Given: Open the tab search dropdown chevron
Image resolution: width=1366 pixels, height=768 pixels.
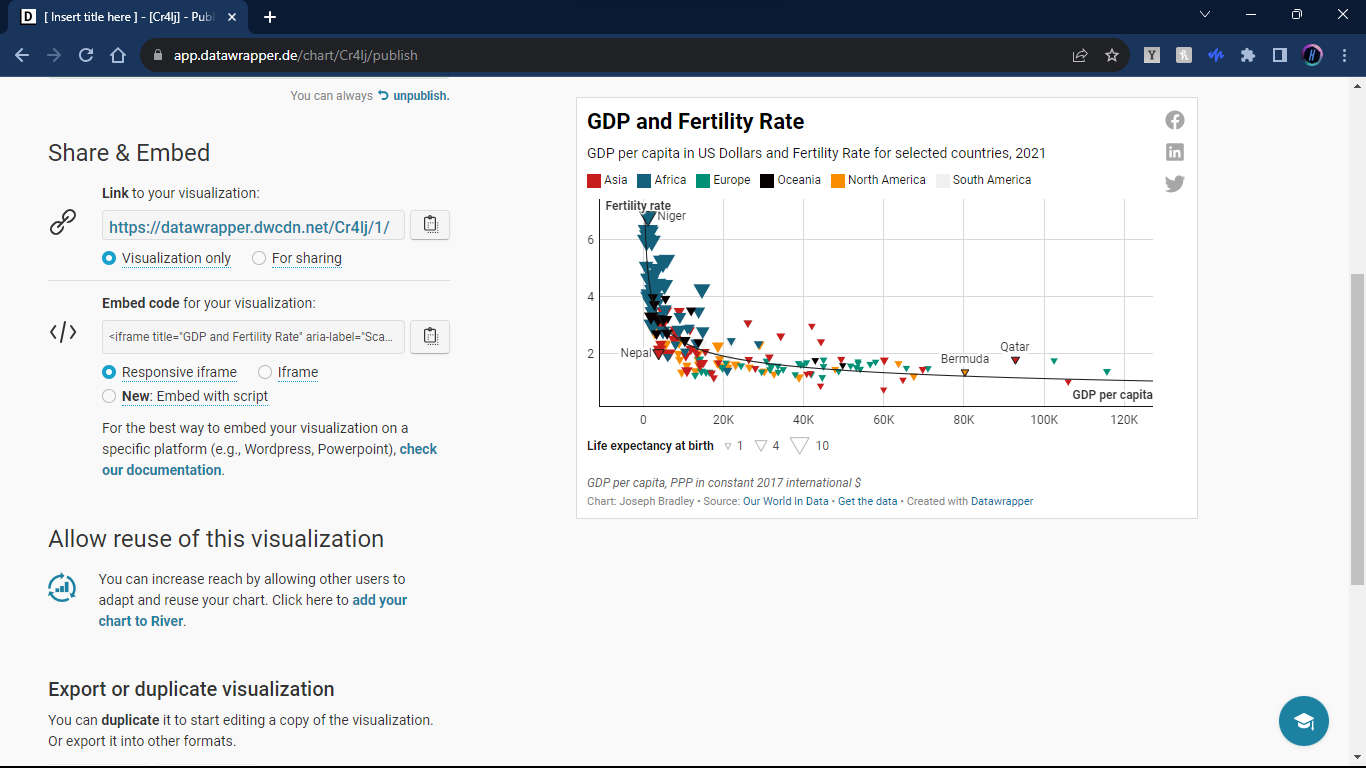Looking at the screenshot, I should [x=1205, y=15].
